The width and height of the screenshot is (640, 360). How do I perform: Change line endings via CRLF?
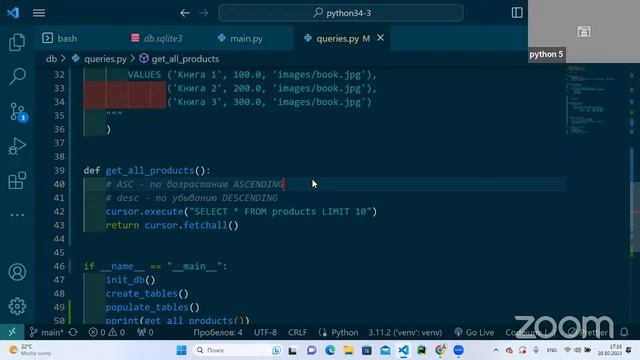pyautogui.click(x=298, y=332)
